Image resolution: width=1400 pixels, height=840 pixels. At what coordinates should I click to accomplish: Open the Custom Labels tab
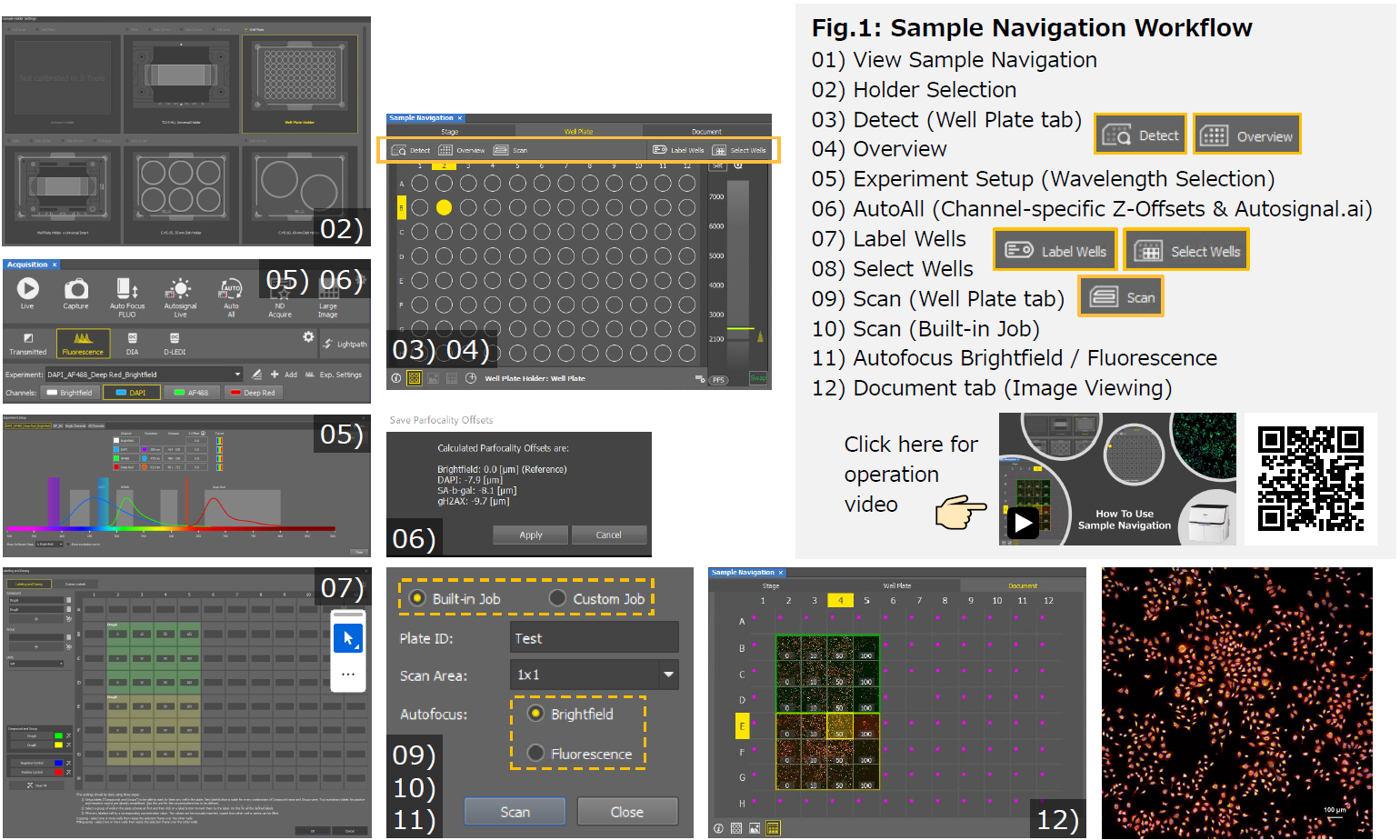click(x=75, y=585)
